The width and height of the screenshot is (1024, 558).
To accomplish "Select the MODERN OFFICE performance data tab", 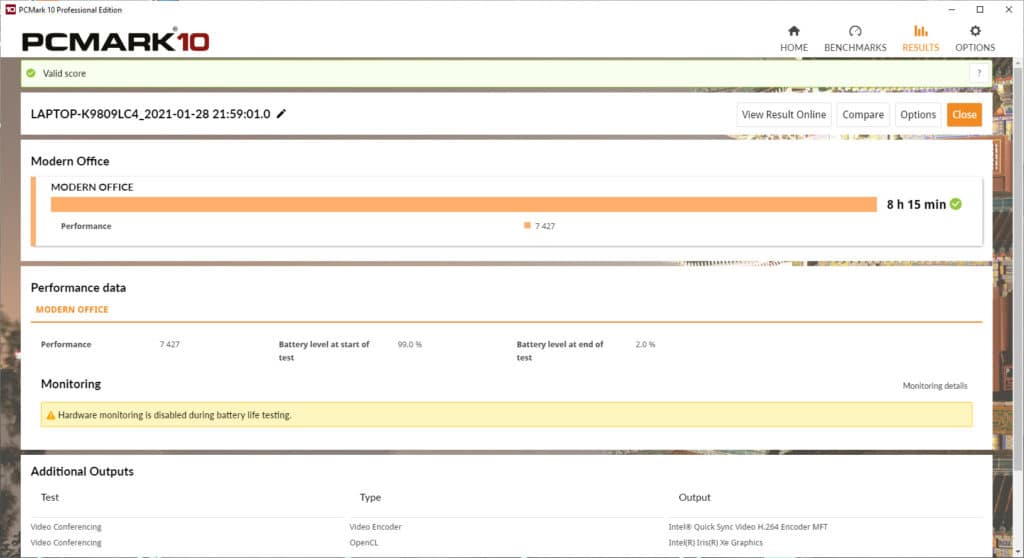I will [72, 310].
